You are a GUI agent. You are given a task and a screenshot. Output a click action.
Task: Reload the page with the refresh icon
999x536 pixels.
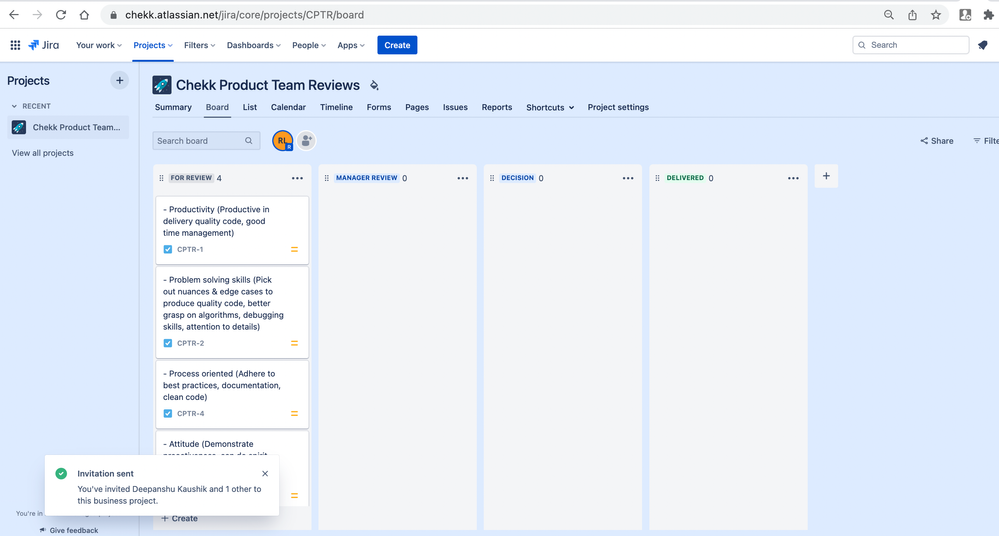pyautogui.click(x=61, y=15)
